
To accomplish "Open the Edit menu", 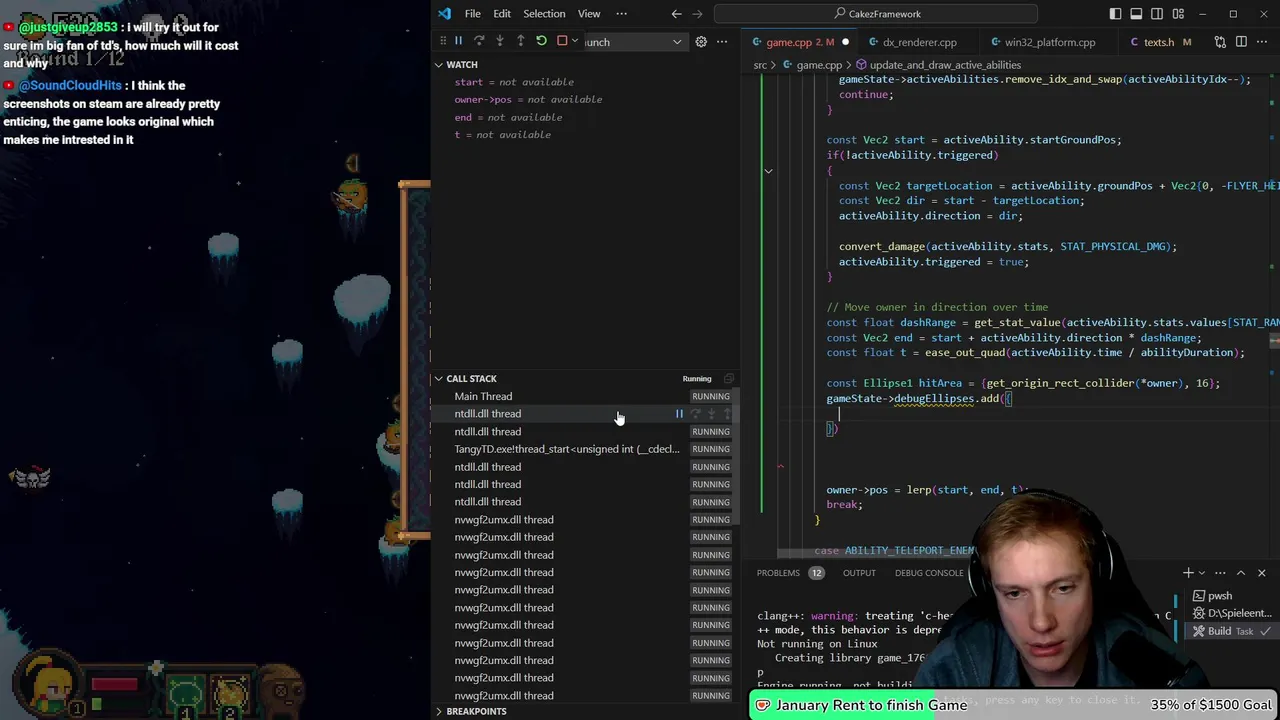I will [502, 14].
